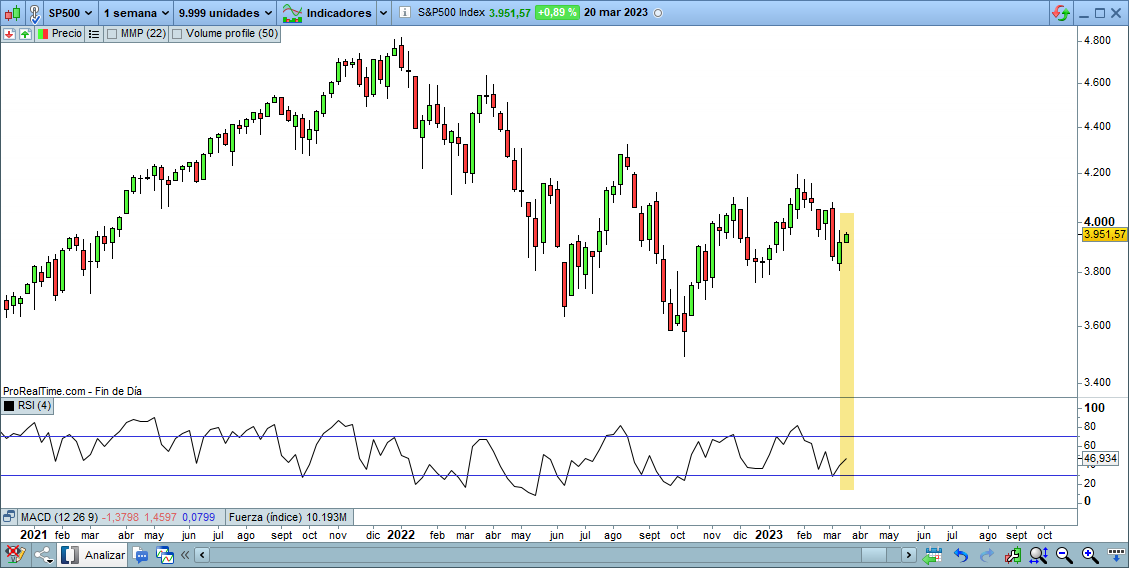Click the 2022 label on time axis
The width and height of the screenshot is (1129, 568).
pos(401,536)
